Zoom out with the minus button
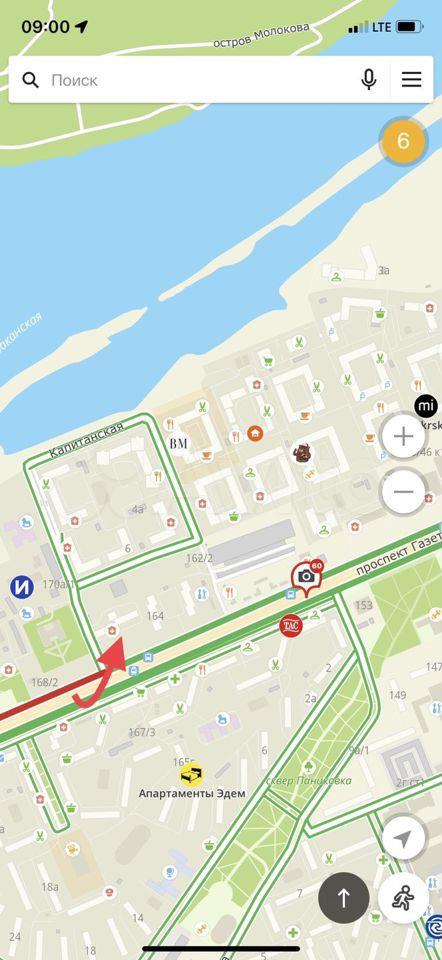 403,492
